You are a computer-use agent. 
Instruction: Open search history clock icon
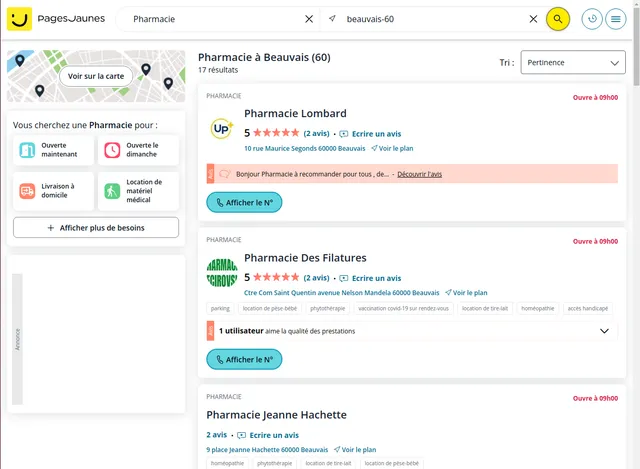click(592, 19)
